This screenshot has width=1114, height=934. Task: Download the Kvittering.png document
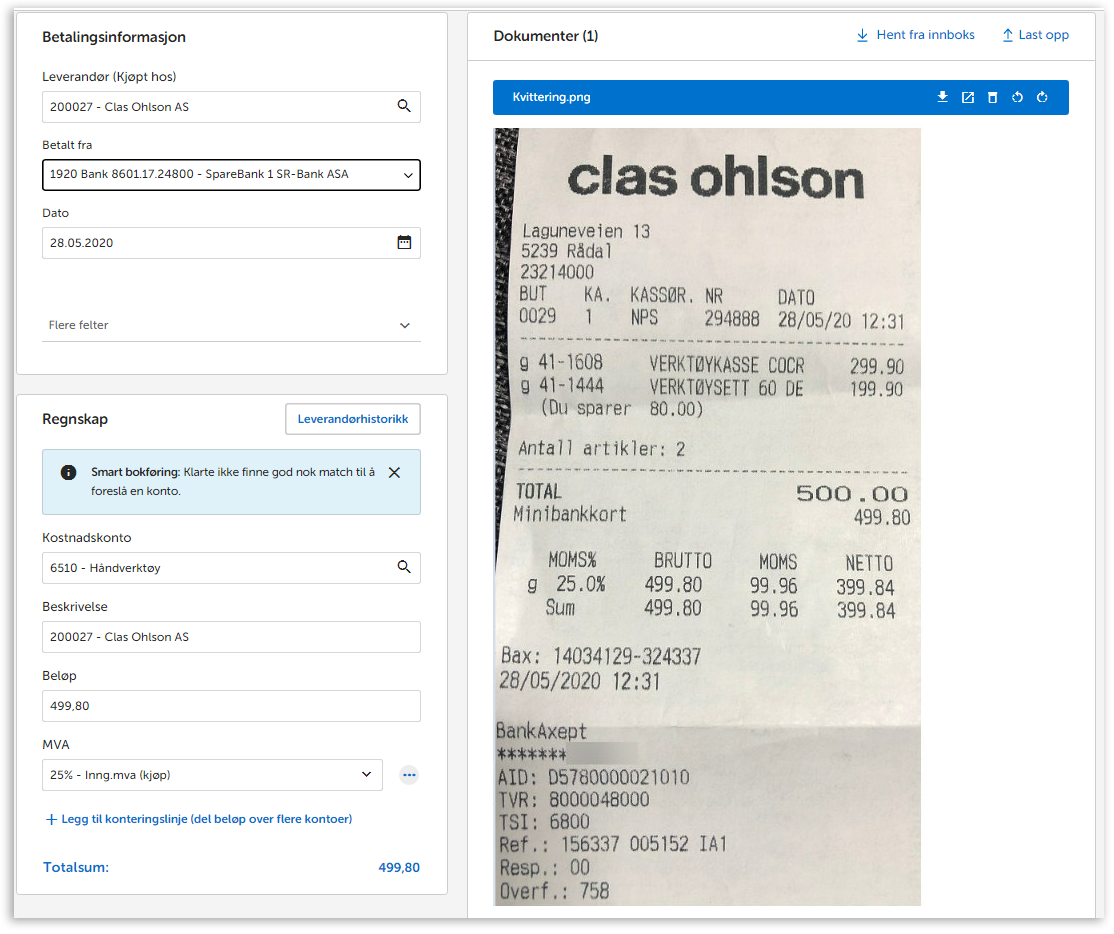[x=942, y=97]
